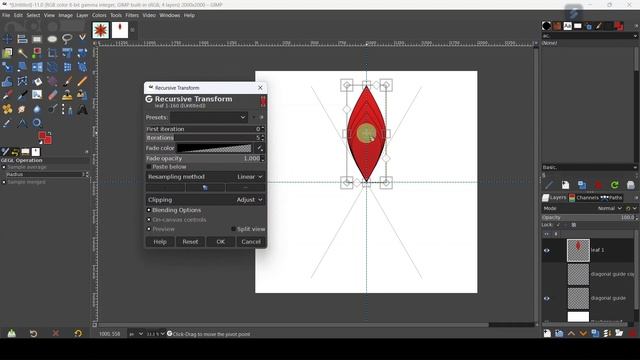The image size is (640, 360).
Task: Click the green refresh brushes icon
Action: tap(615, 185)
